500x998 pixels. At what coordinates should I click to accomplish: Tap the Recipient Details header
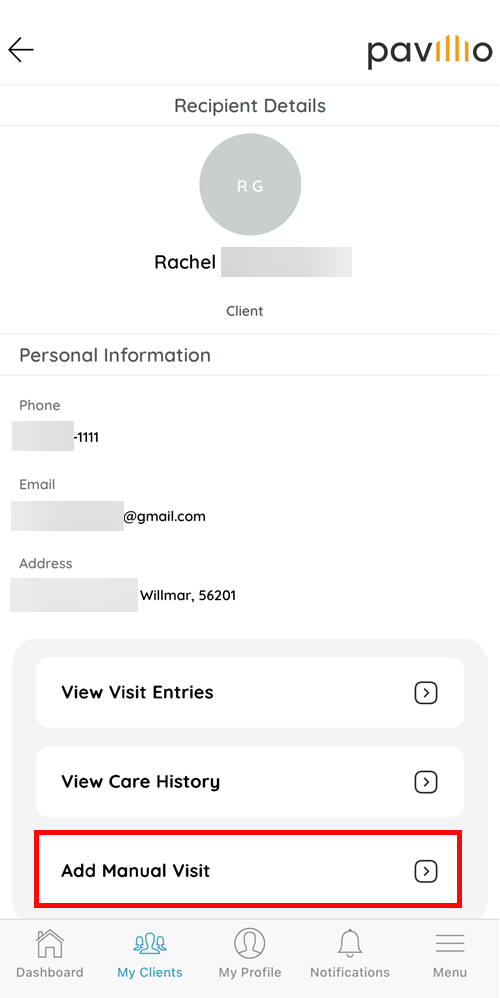coord(250,106)
